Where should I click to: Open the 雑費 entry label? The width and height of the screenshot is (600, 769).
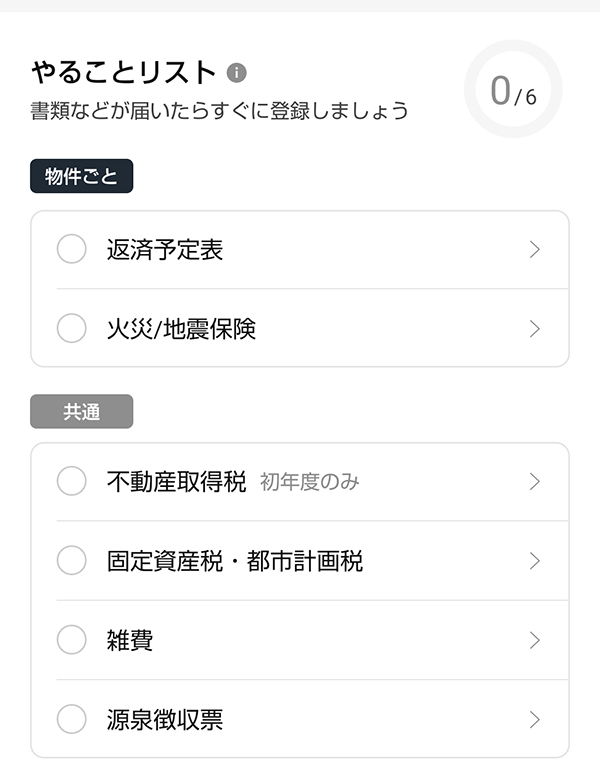click(130, 640)
